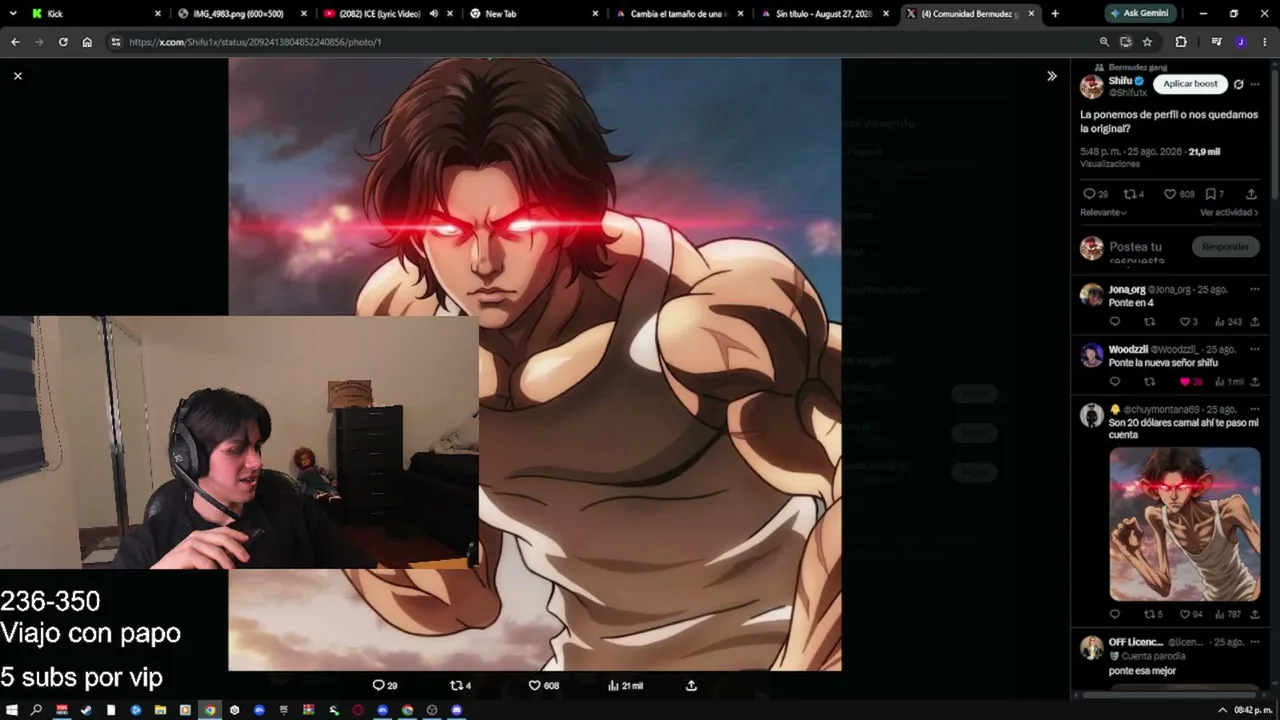Bookmark this page with the star icon
The height and width of the screenshot is (720, 1280).
pyautogui.click(x=1147, y=42)
